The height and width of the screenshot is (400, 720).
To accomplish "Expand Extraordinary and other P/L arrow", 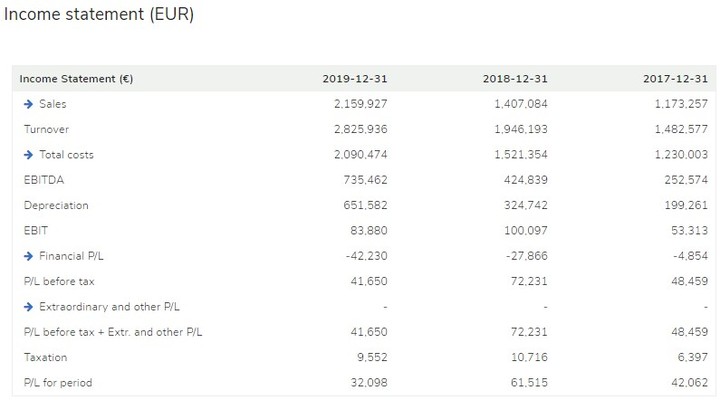I will tap(28, 306).
